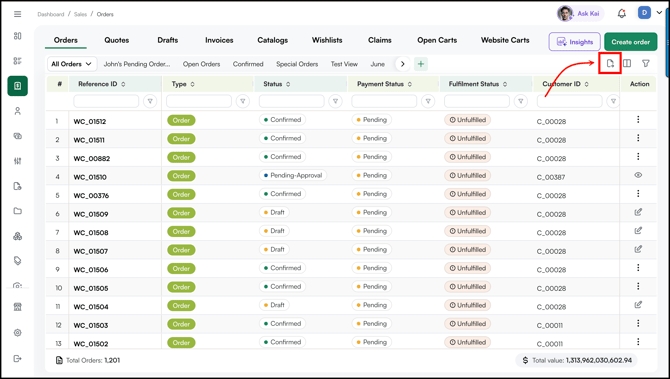Add new view with green plus button
Viewport: 670px width, 379px height.
(421, 64)
